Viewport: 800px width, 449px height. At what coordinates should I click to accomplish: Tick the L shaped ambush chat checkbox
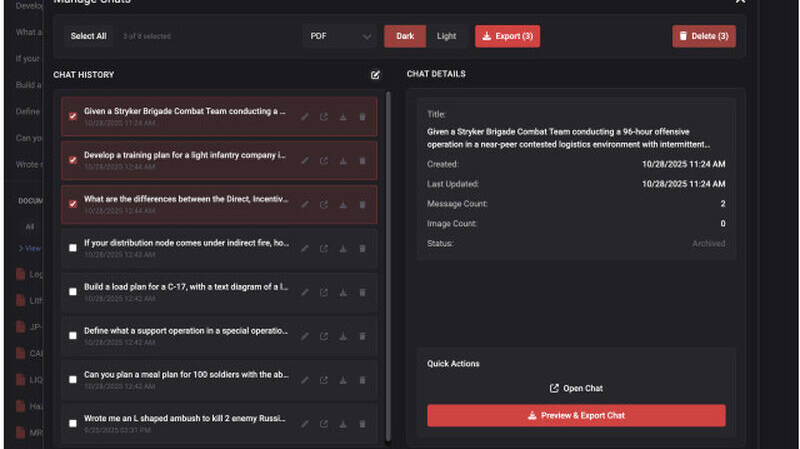(73, 423)
